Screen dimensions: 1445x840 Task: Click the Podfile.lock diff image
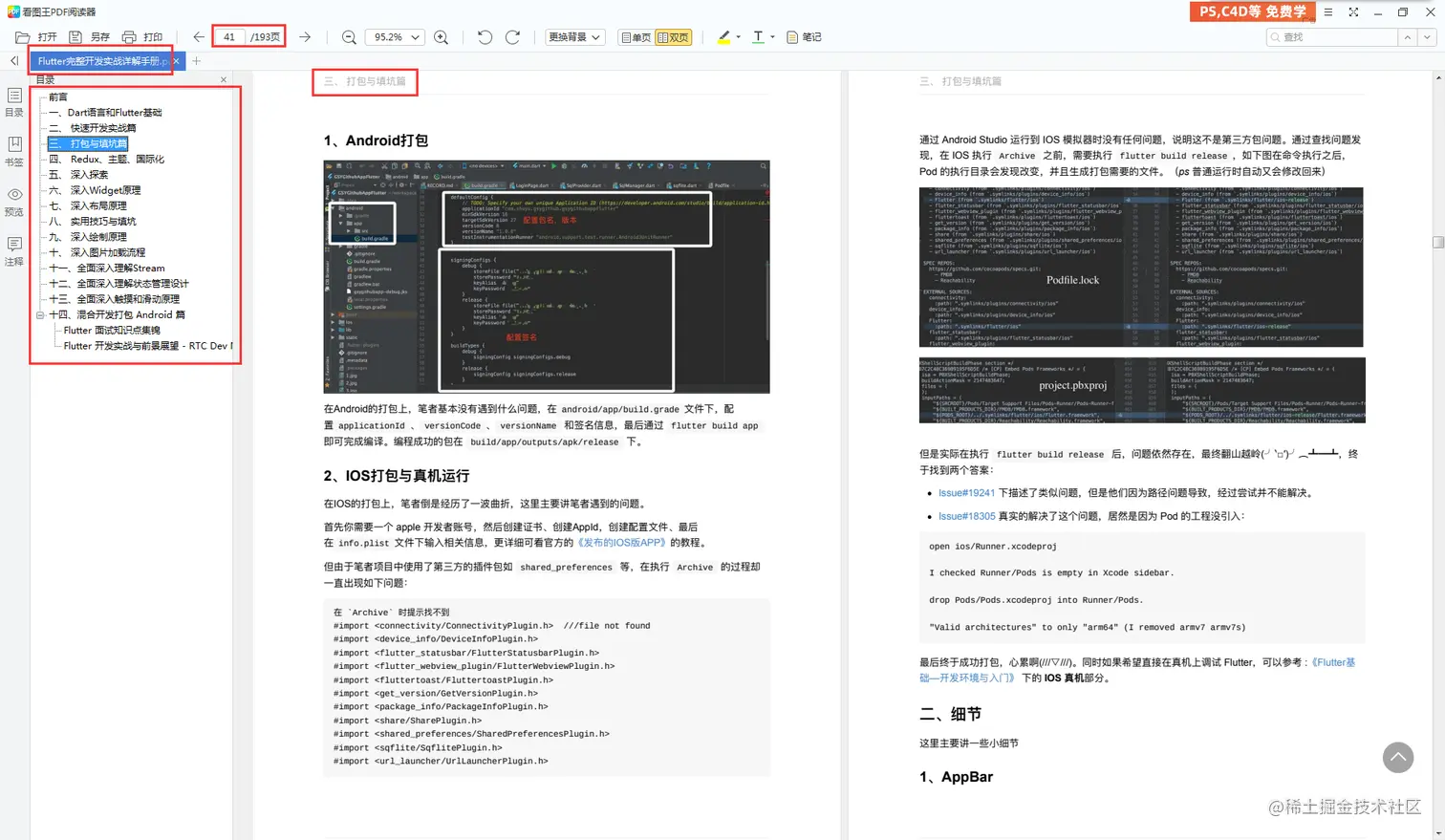(1141, 268)
